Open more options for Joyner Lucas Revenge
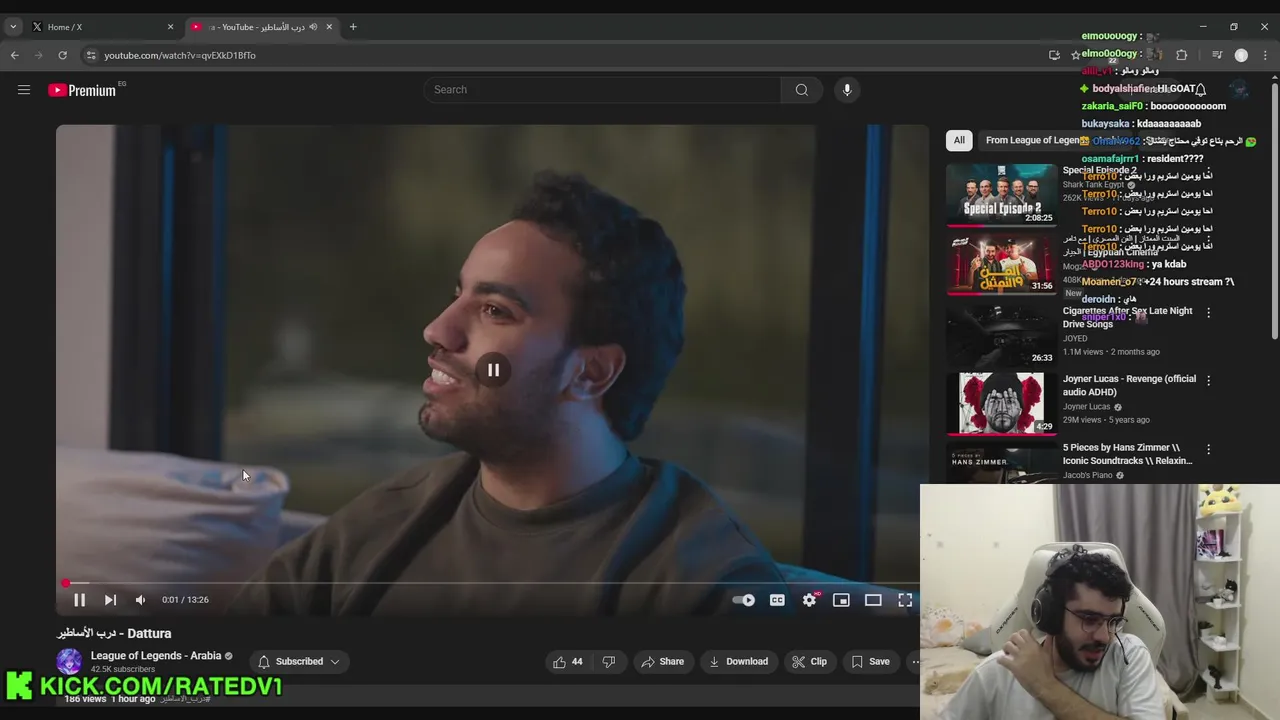The width and height of the screenshot is (1280, 720). [1208, 381]
